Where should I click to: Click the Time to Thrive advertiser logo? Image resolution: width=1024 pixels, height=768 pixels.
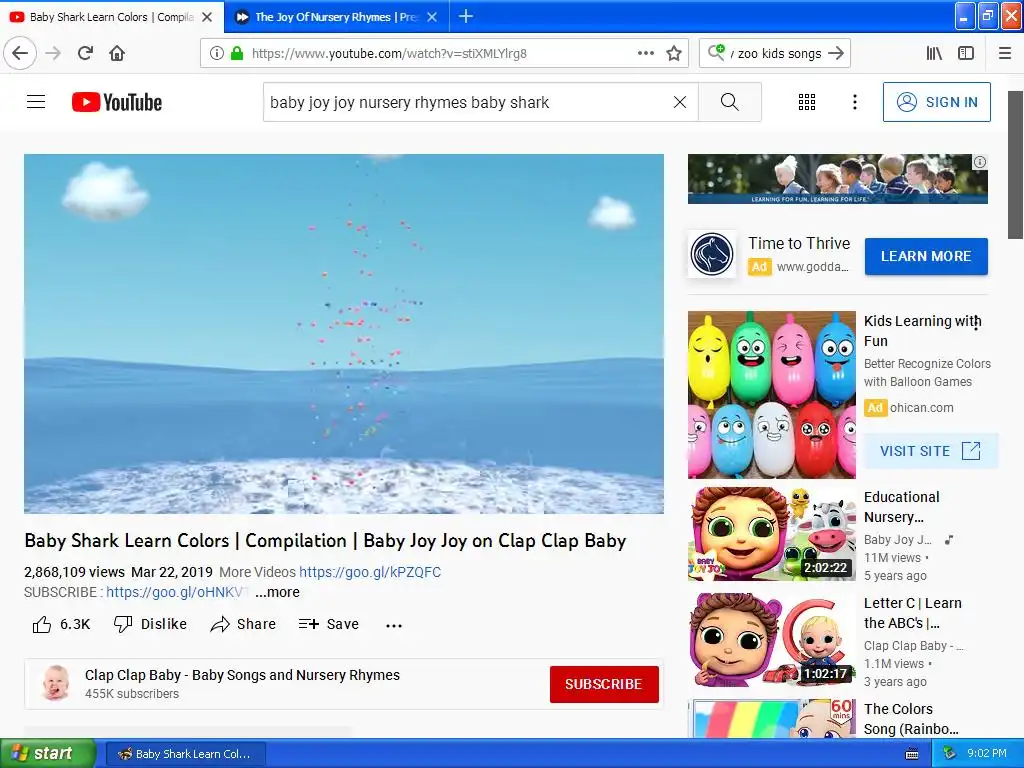pos(712,255)
